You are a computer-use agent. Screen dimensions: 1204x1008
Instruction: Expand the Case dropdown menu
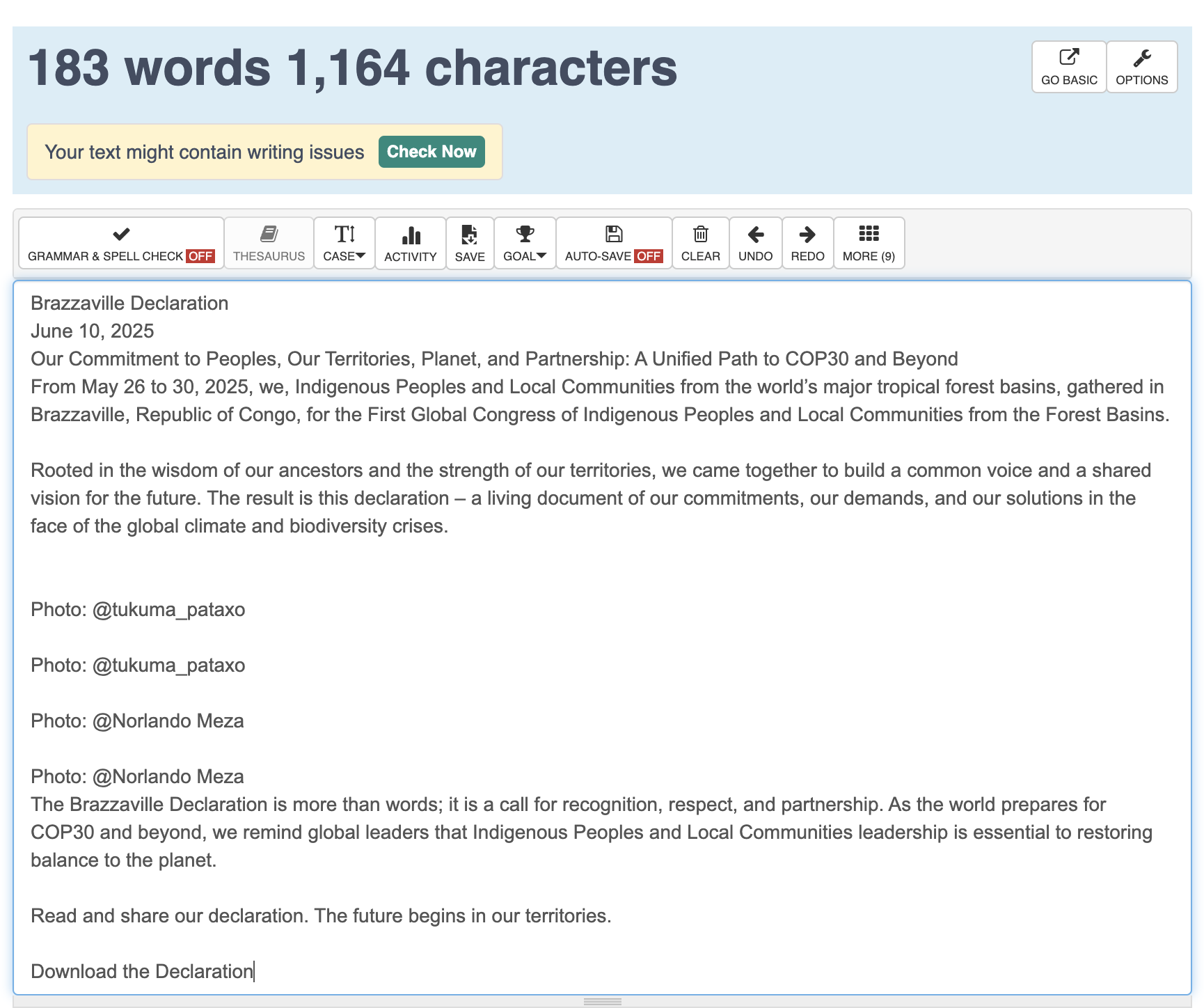(344, 243)
